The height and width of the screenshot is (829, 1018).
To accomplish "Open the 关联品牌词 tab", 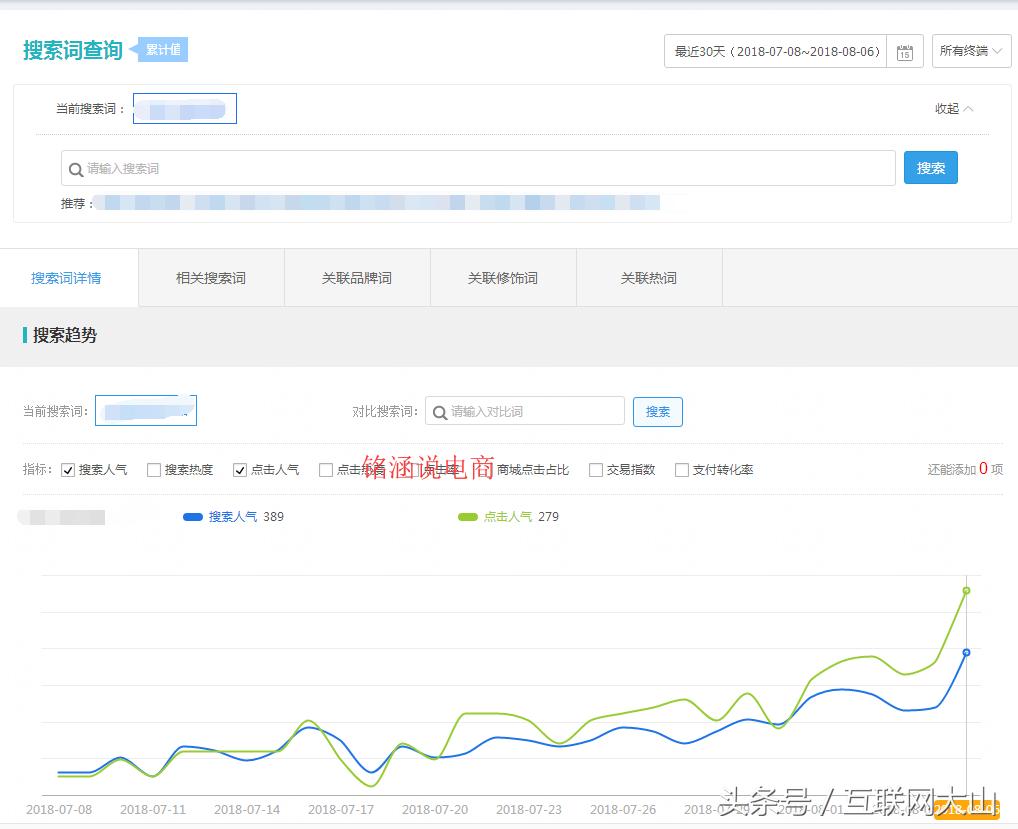I will pos(356,277).
